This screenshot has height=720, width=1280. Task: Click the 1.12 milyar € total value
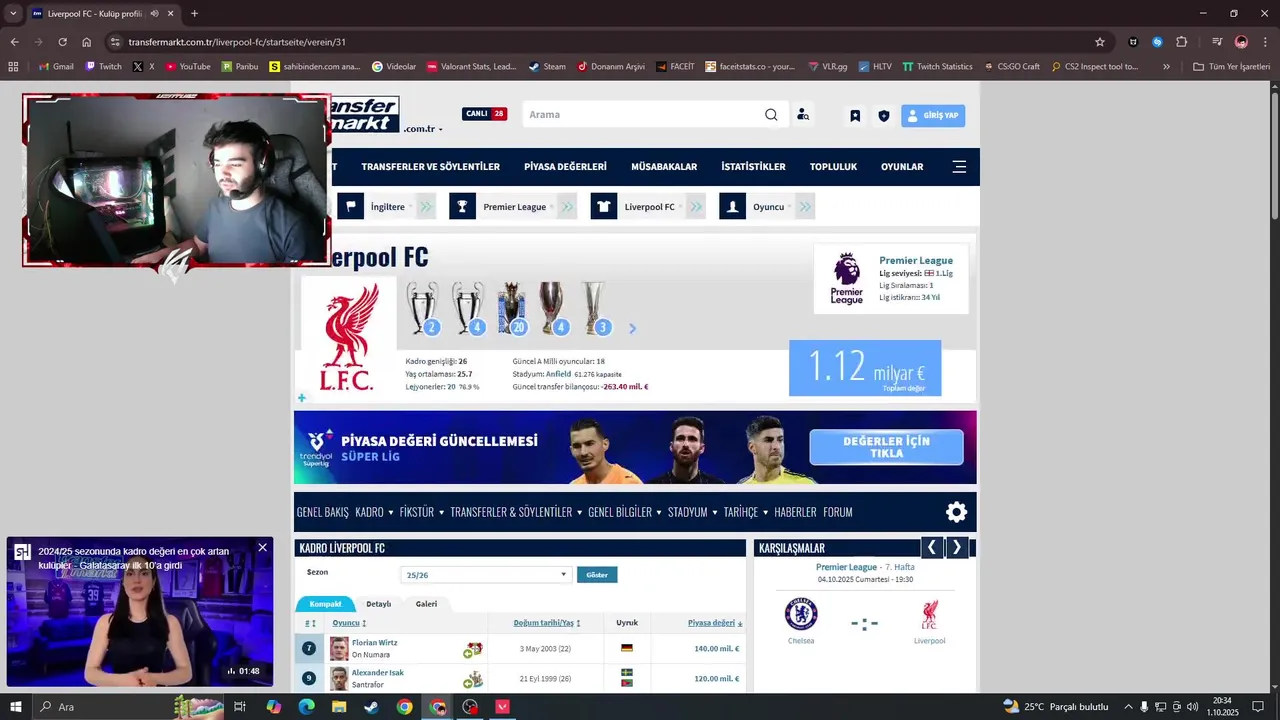[865, 368]
